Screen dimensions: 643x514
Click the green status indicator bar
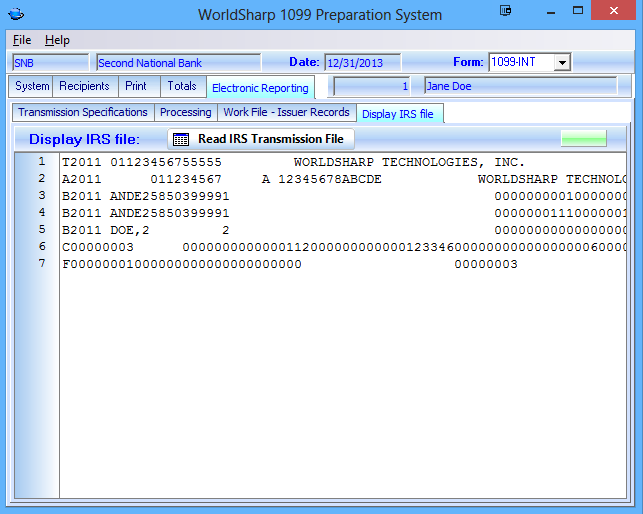click(x=583, y=139)
